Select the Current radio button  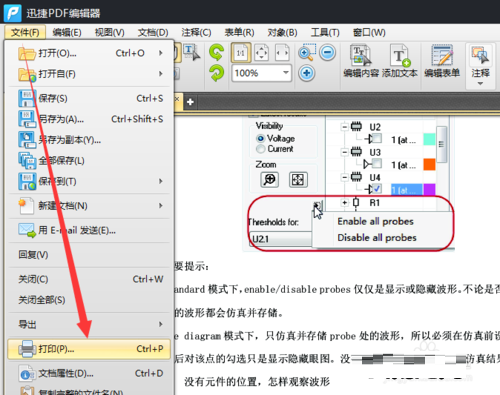[x=260, y=149]
